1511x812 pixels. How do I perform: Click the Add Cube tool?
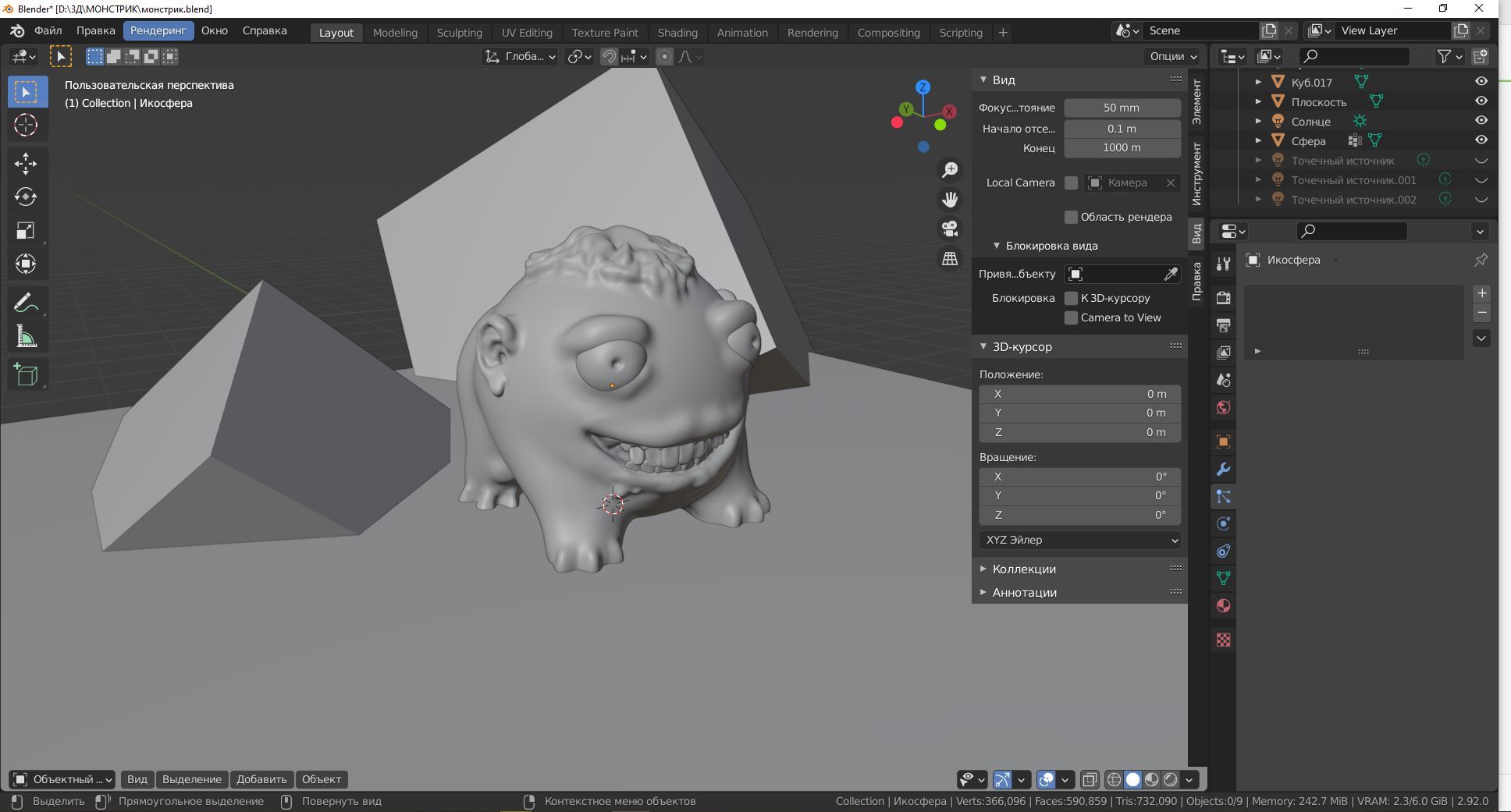(26, 375)
